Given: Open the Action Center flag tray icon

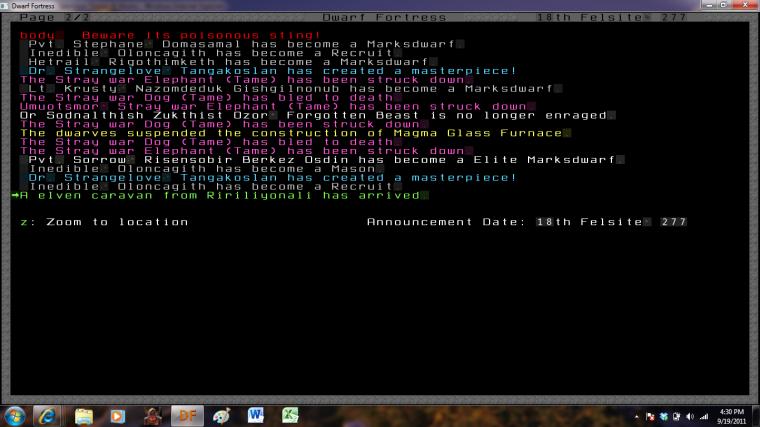Looking at the screenshot, I should 650,417.
